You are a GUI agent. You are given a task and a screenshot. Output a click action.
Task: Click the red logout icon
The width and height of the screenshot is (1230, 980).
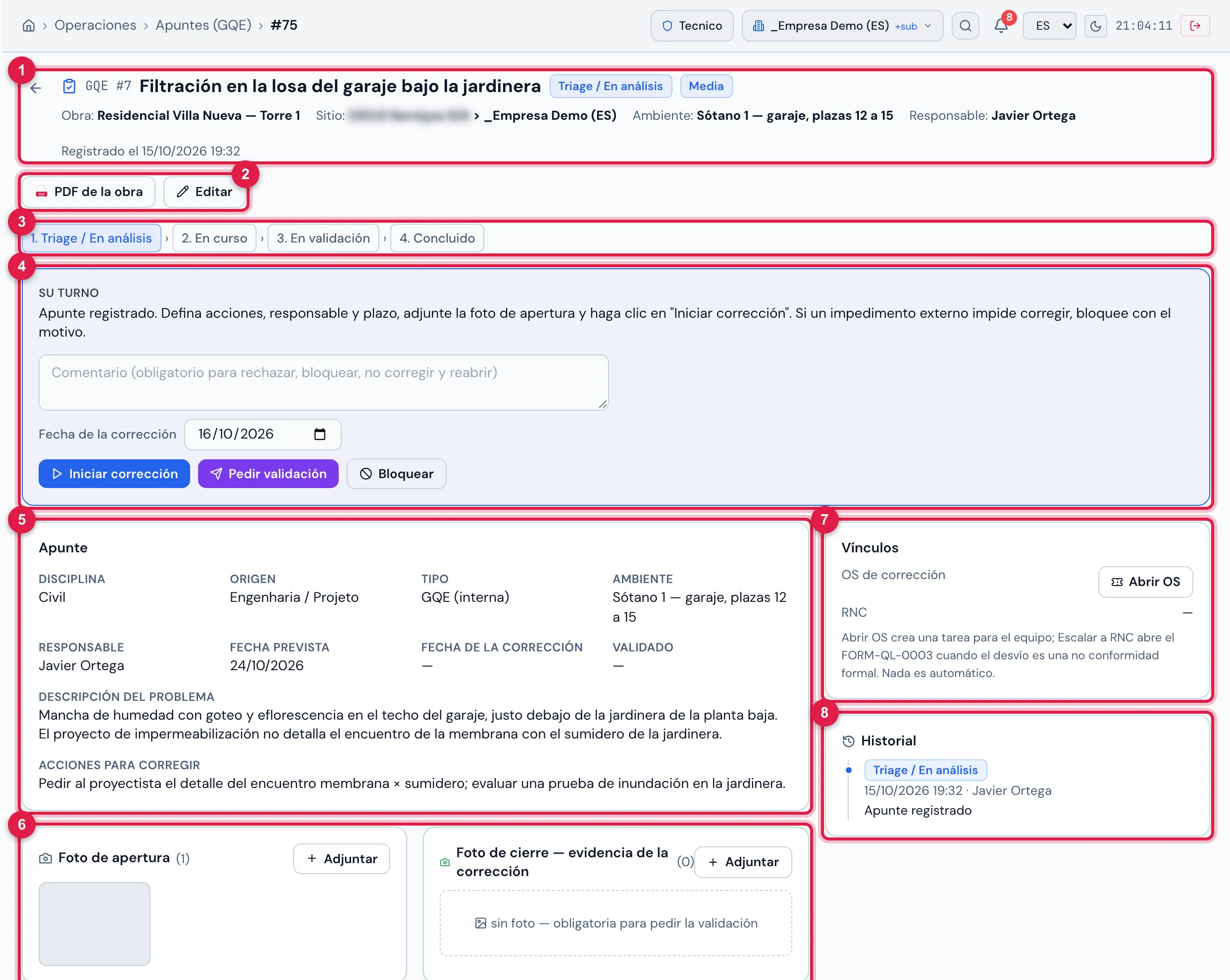[x=1195, y=26]
